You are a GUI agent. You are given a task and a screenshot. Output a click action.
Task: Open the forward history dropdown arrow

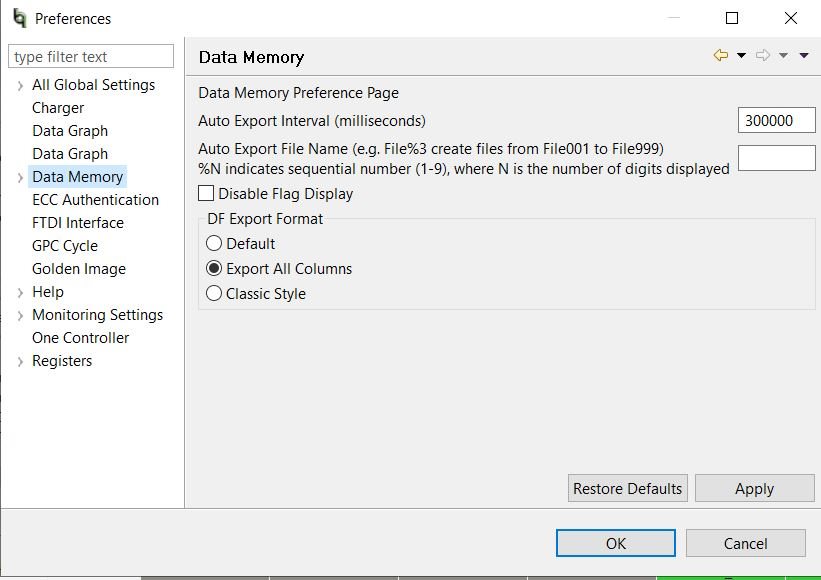tap(783, 55)
